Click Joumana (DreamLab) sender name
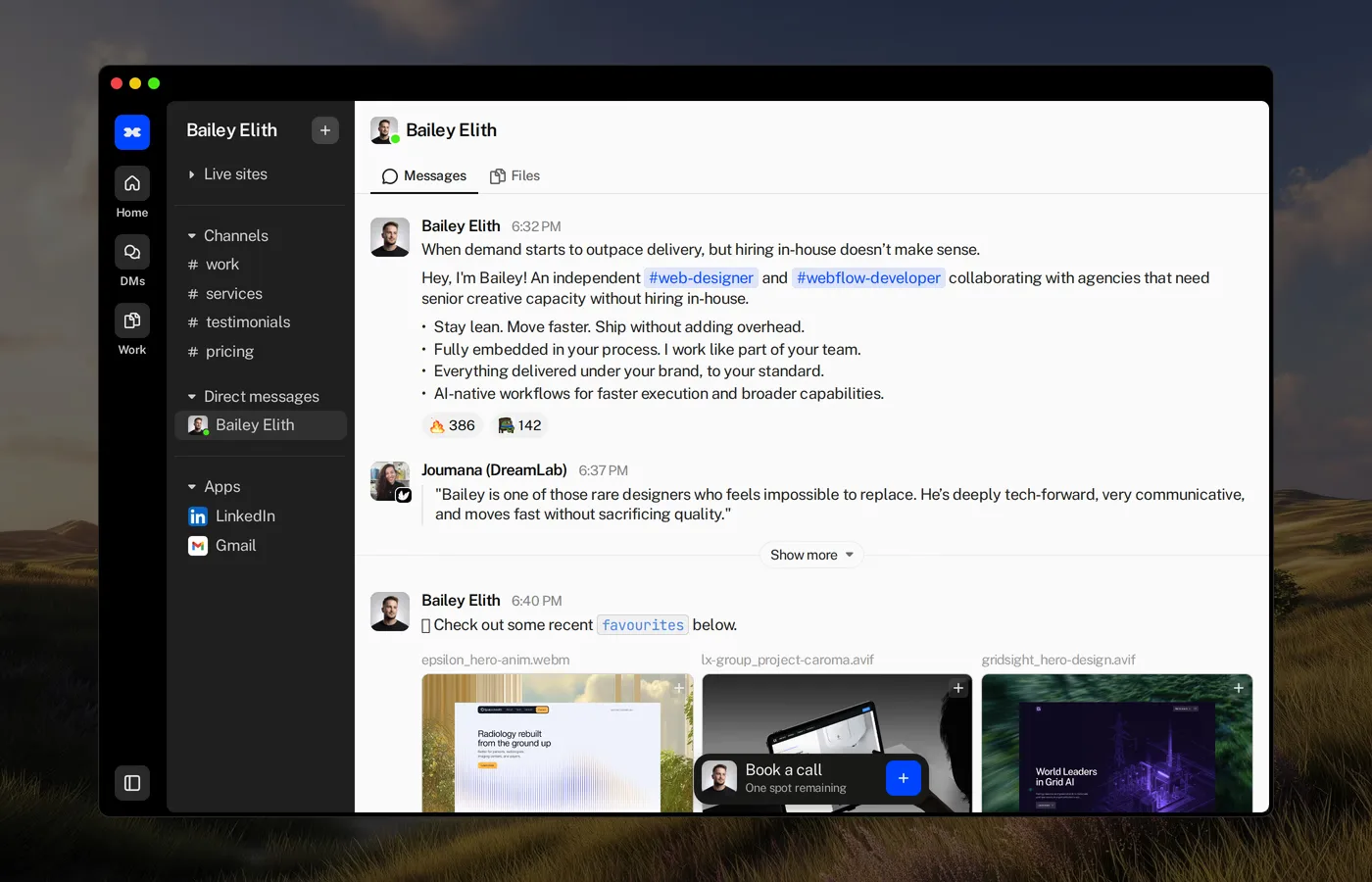1372x882 pixels. click(494, 470)
